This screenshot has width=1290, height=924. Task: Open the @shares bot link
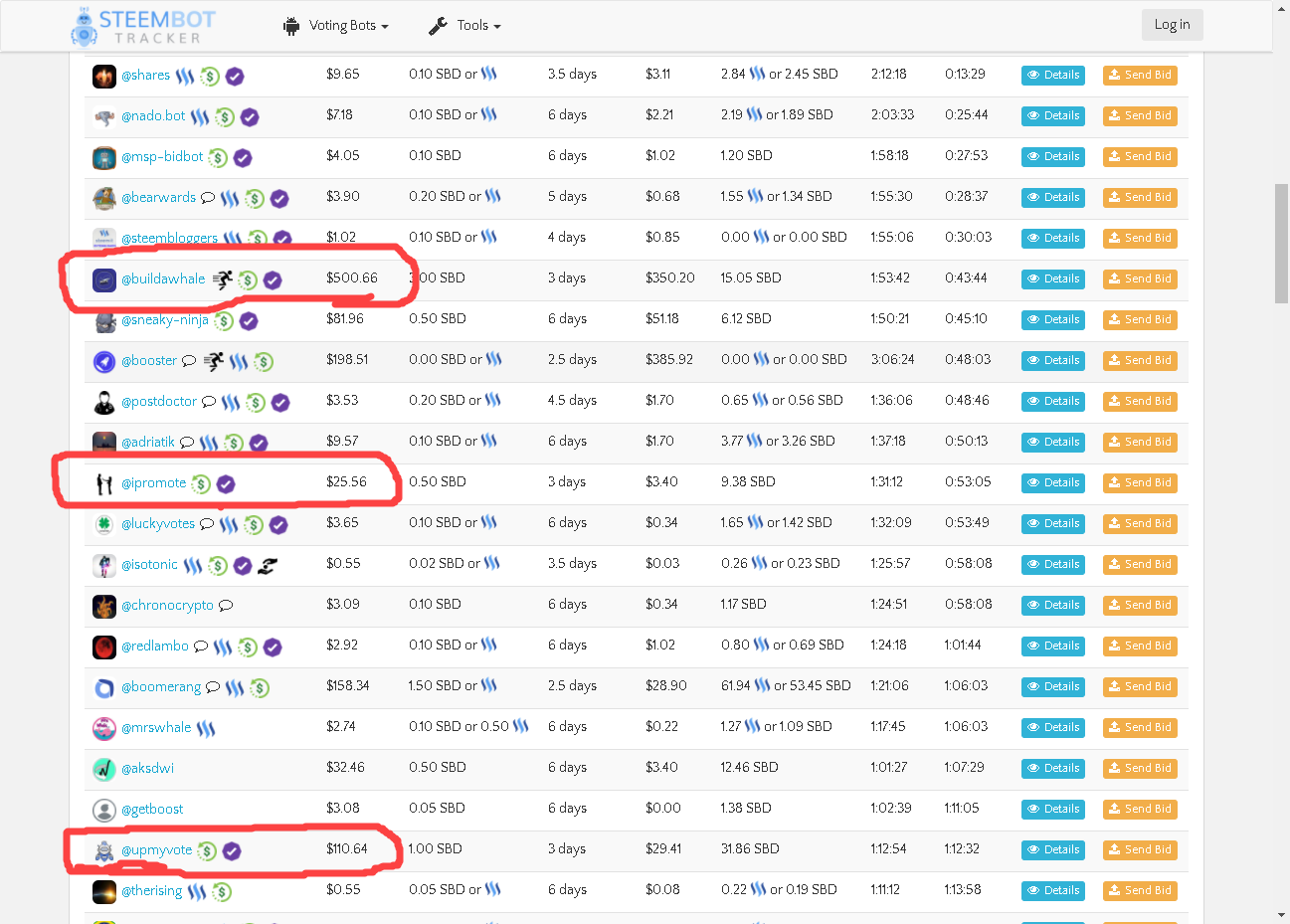145,76
